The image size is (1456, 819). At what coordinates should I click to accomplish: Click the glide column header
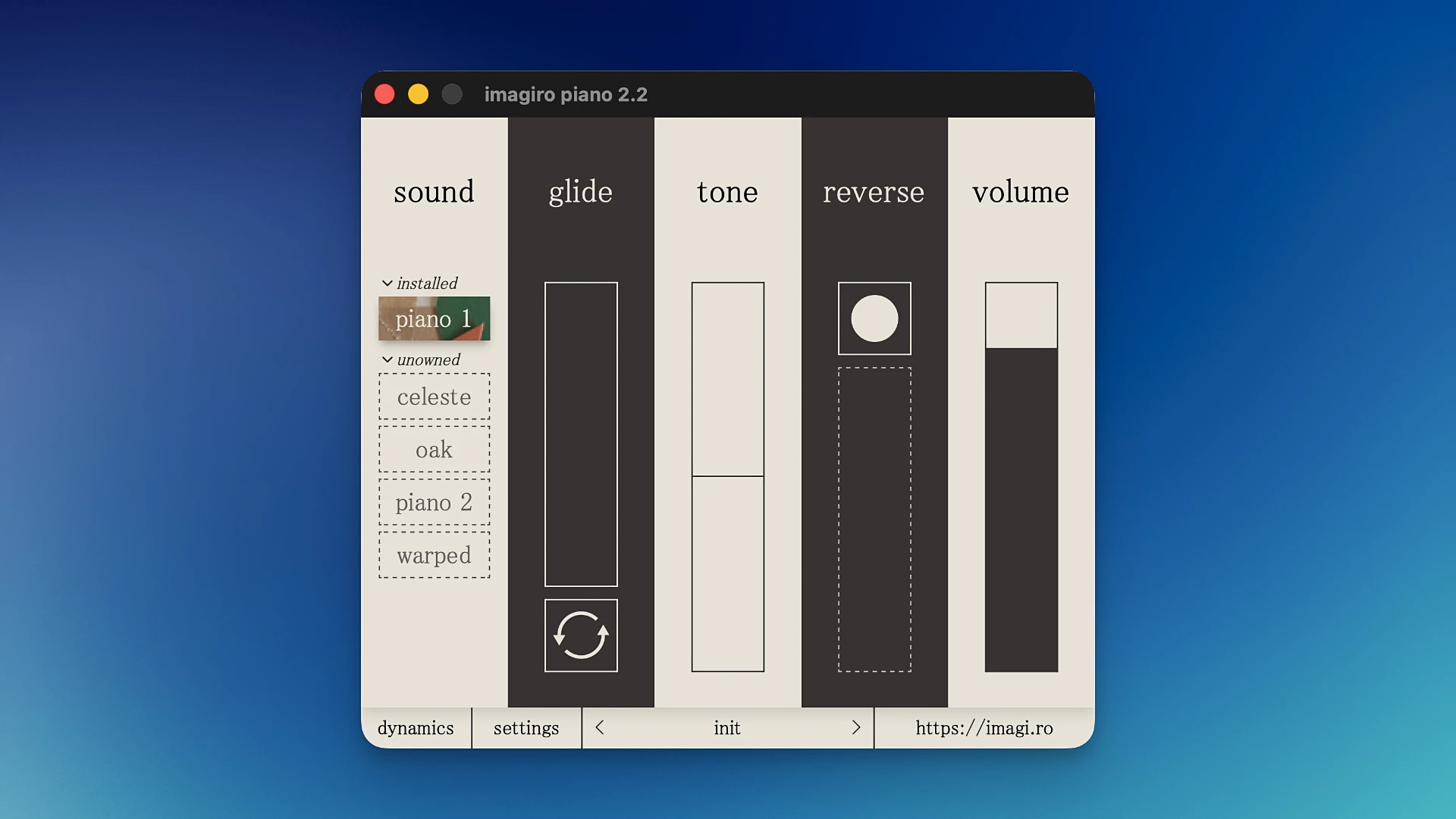[580, 192]
